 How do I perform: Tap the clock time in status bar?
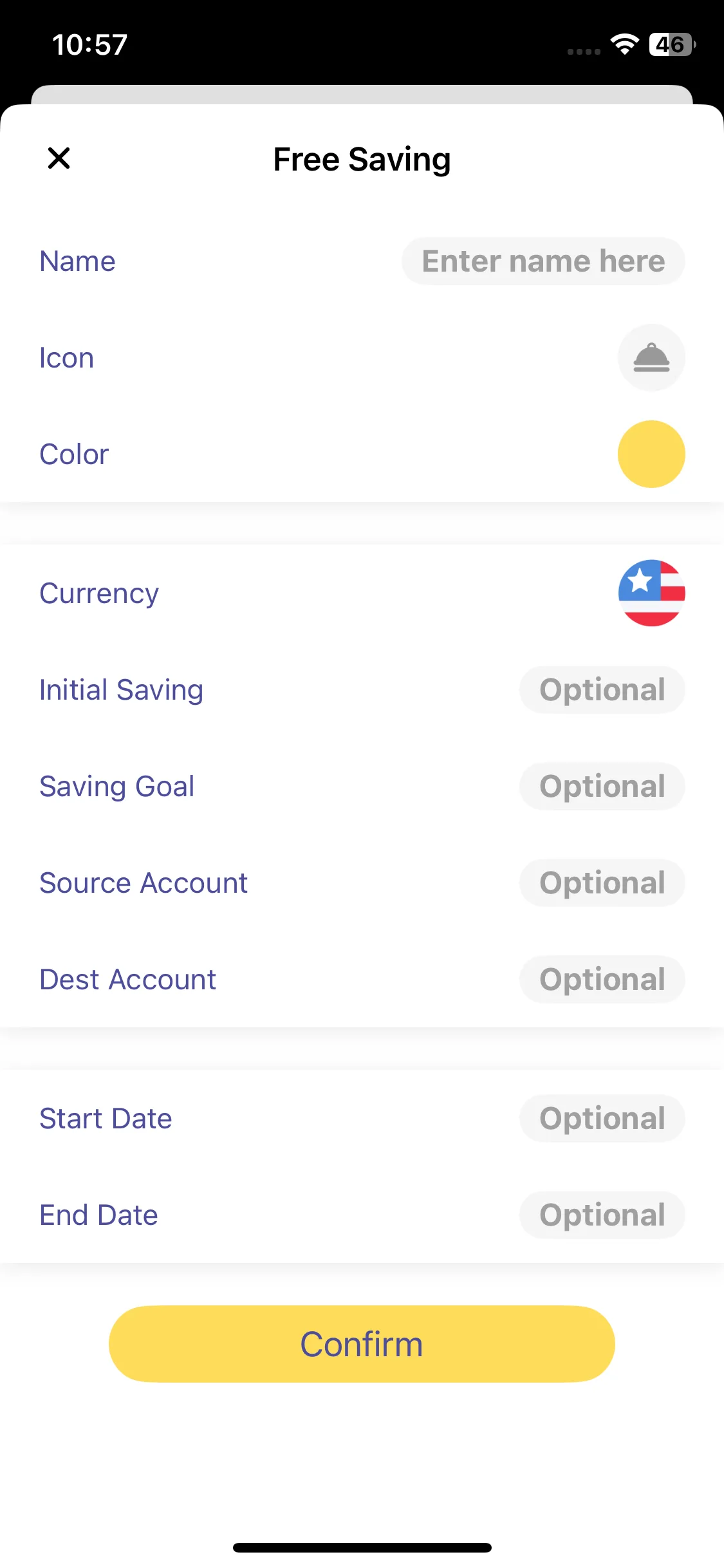coord(89,45)
